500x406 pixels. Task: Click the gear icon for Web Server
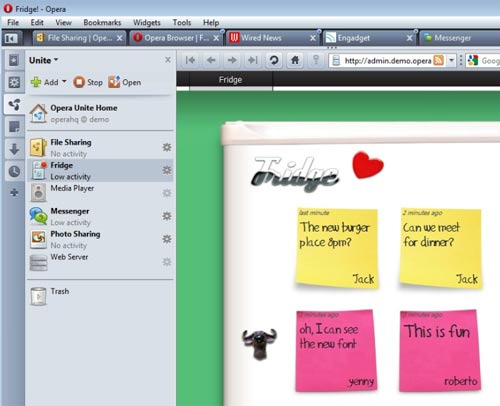tap(167, 262)
